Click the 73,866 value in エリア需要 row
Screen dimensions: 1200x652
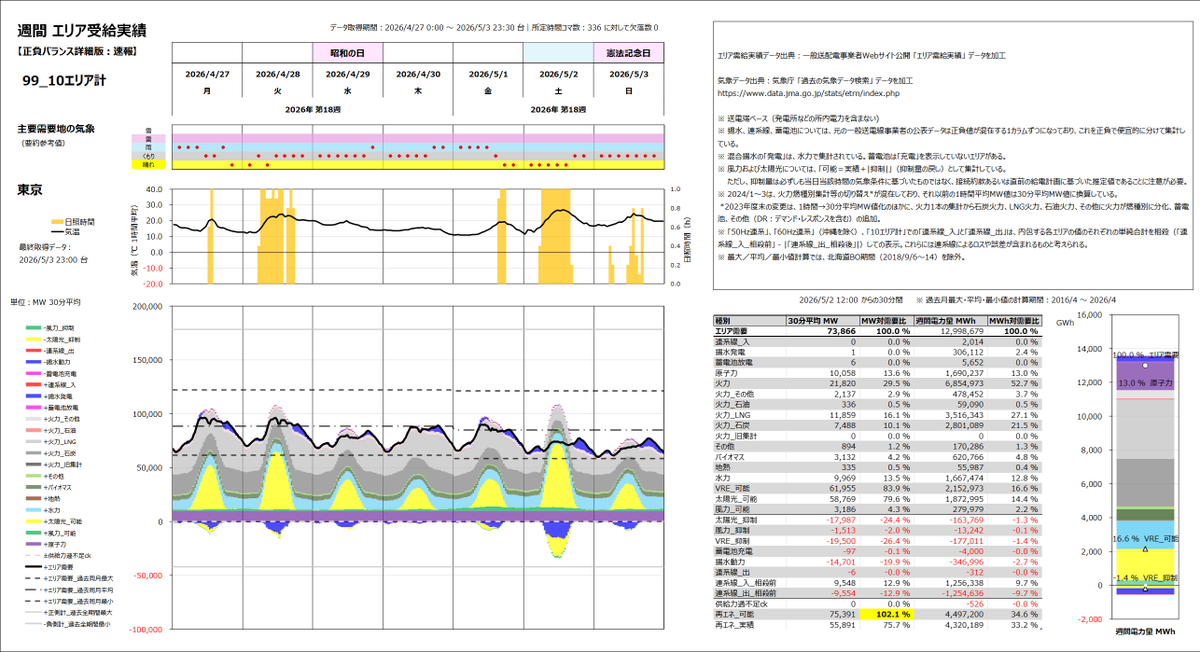point(840,330)
